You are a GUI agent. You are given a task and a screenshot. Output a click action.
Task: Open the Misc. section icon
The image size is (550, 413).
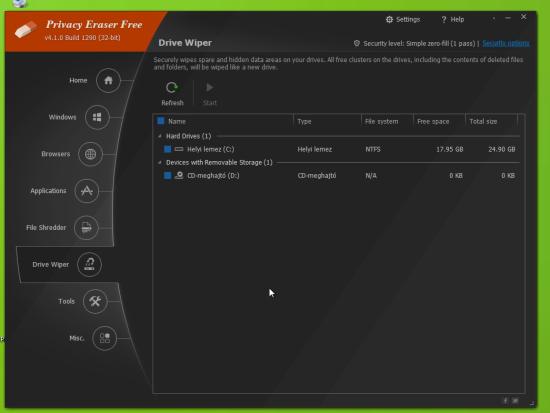104,338
